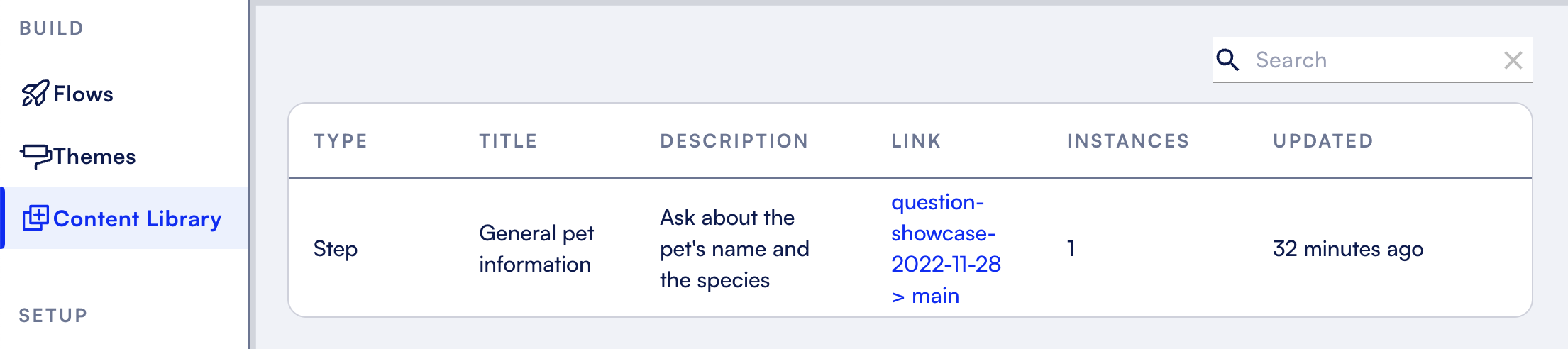Sort by the Updated column header
This screenshot has width=1568, height=349.
(1323, 141)
